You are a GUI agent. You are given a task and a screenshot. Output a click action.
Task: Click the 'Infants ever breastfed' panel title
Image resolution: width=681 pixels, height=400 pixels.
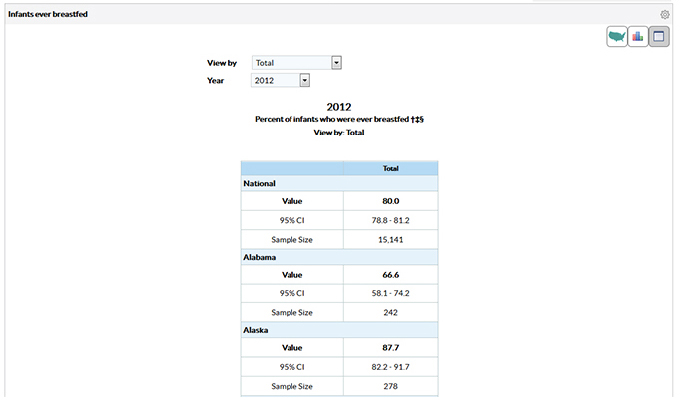(x=48, y=14)
